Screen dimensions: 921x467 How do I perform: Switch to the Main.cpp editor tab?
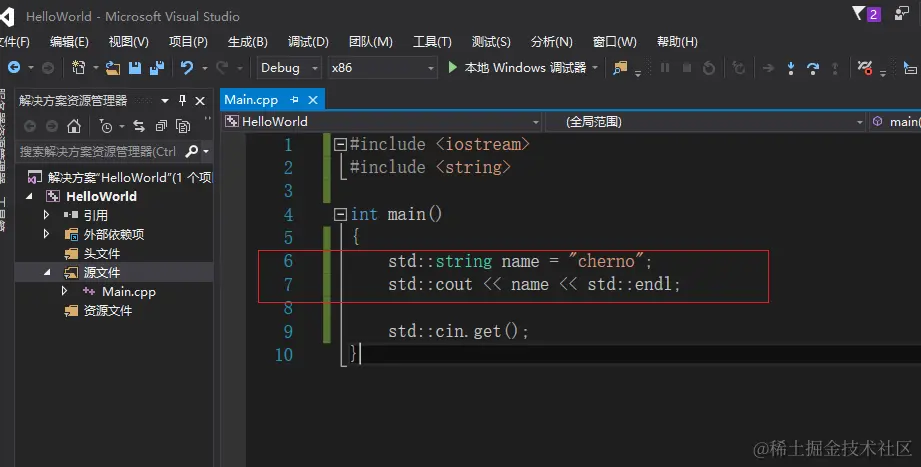[251, 100]
